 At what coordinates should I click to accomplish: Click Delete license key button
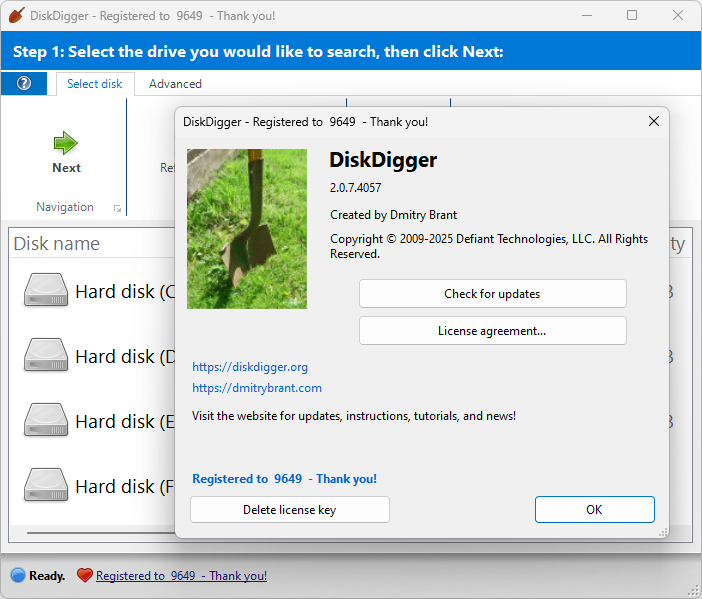[x=290, y=509]
